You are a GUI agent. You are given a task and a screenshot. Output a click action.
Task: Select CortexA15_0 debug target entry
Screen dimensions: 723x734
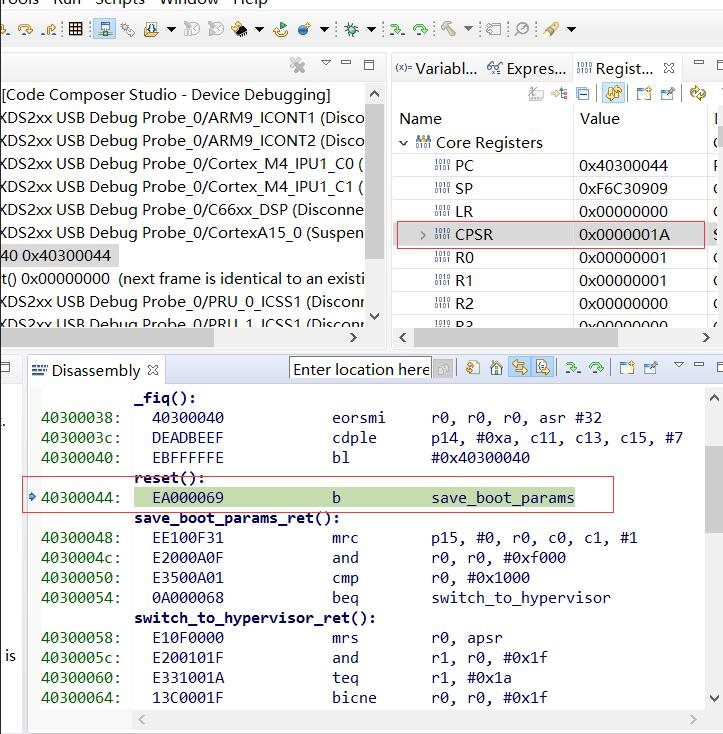pos(180,233)
